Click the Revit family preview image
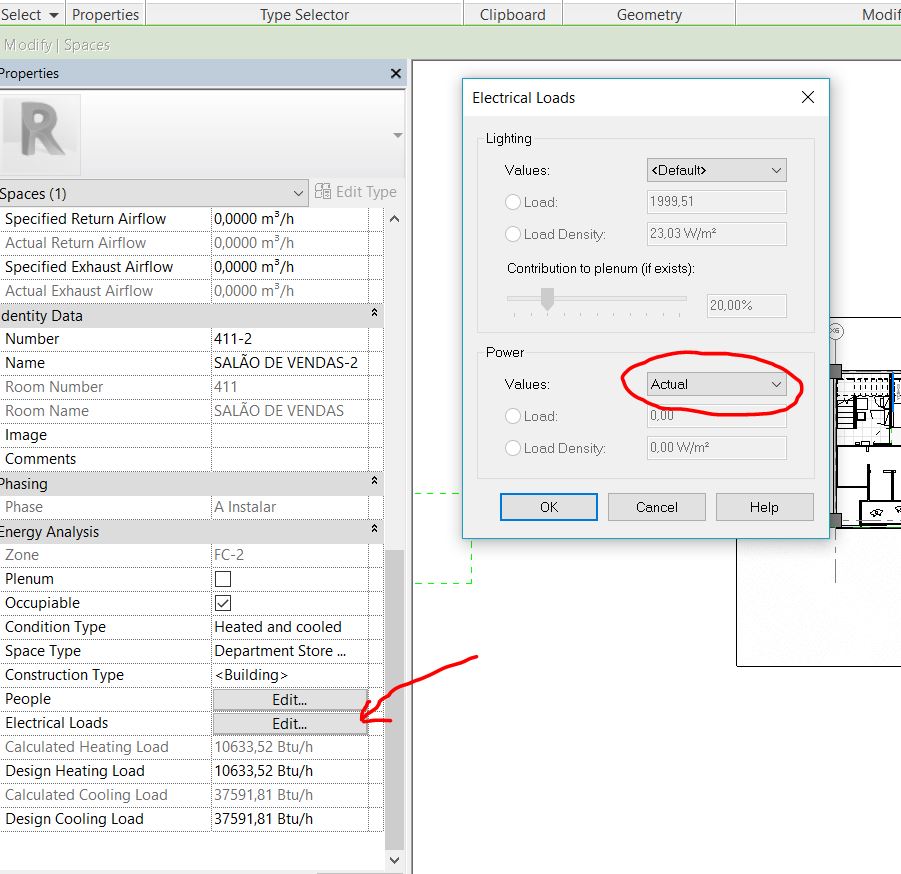The image size is (901, 874). point(42,133)
